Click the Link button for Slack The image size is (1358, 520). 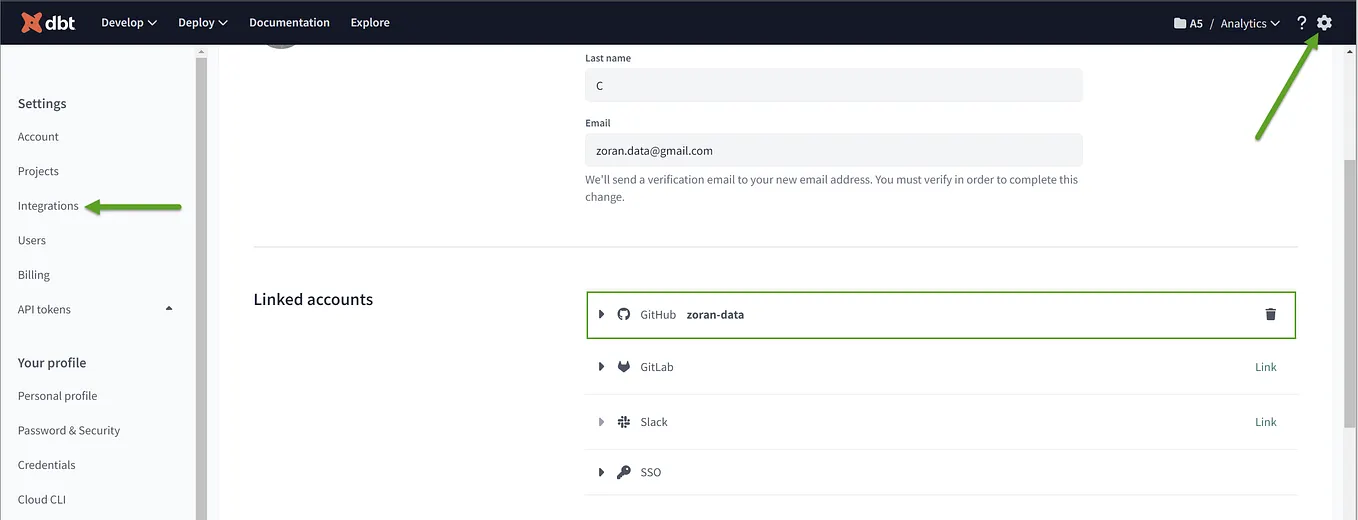(x=1266, y=422)
